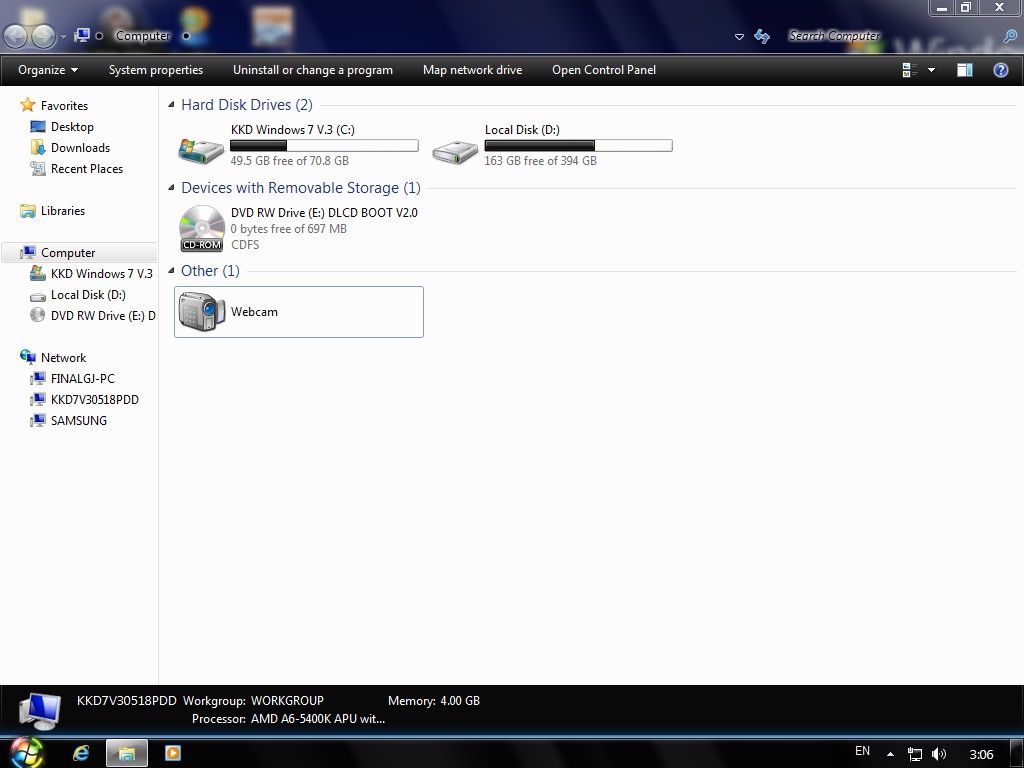
Task: Click the Local Disk (D:) drive icon
Action: (455, 152)
